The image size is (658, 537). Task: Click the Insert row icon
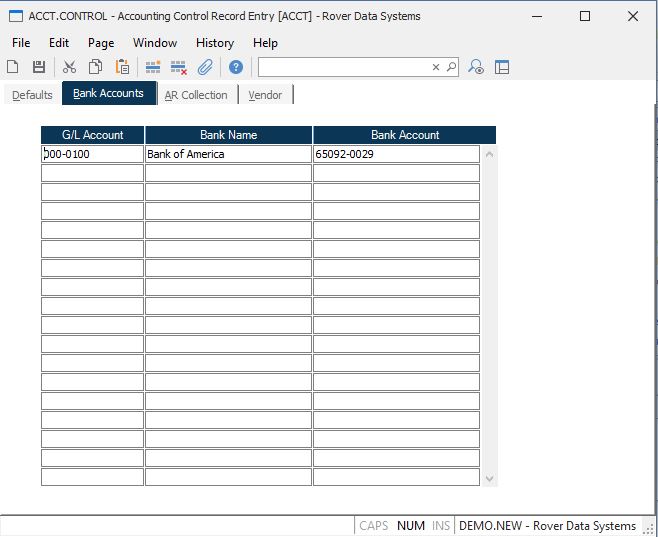tap(153, 67)
